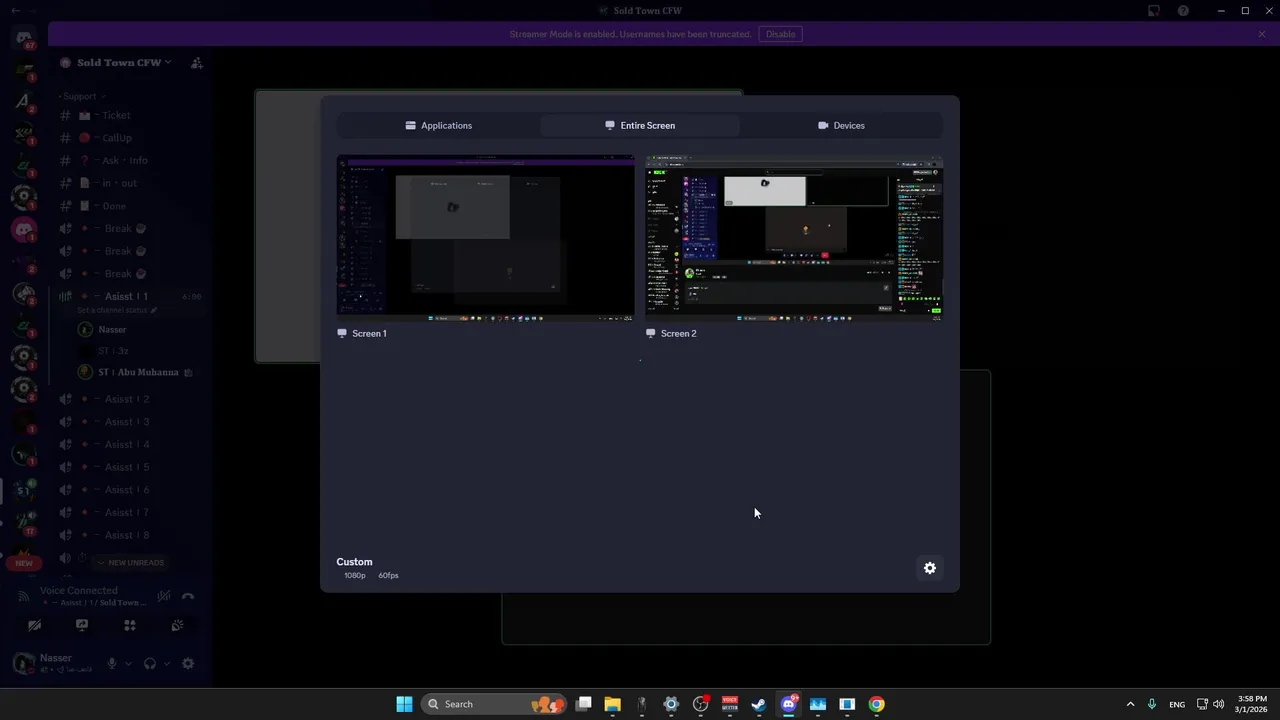
Task: Open File Explorer from the taskbar
Action: 613,704
